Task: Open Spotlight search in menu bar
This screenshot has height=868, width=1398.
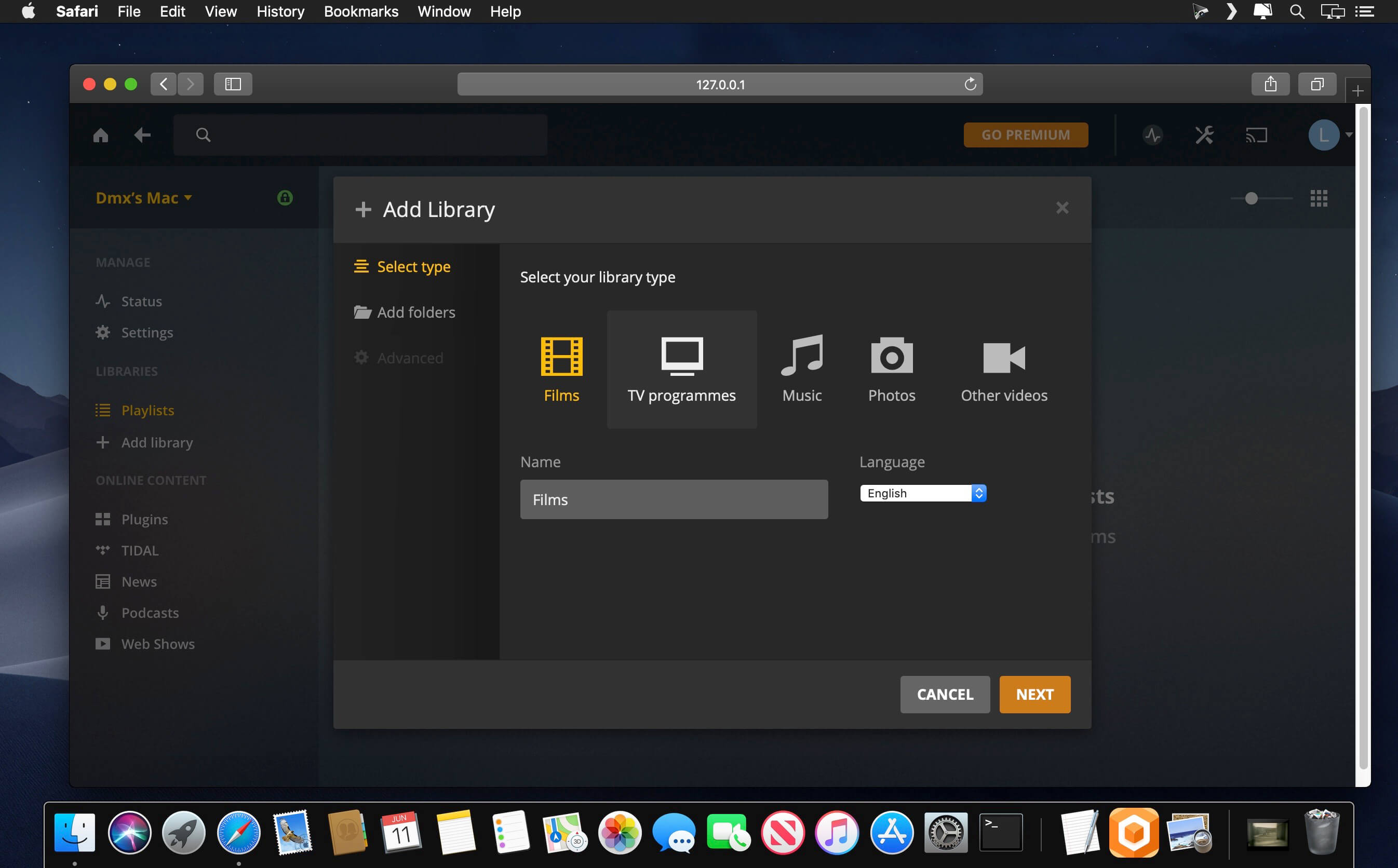Action: pos(1296,11)
